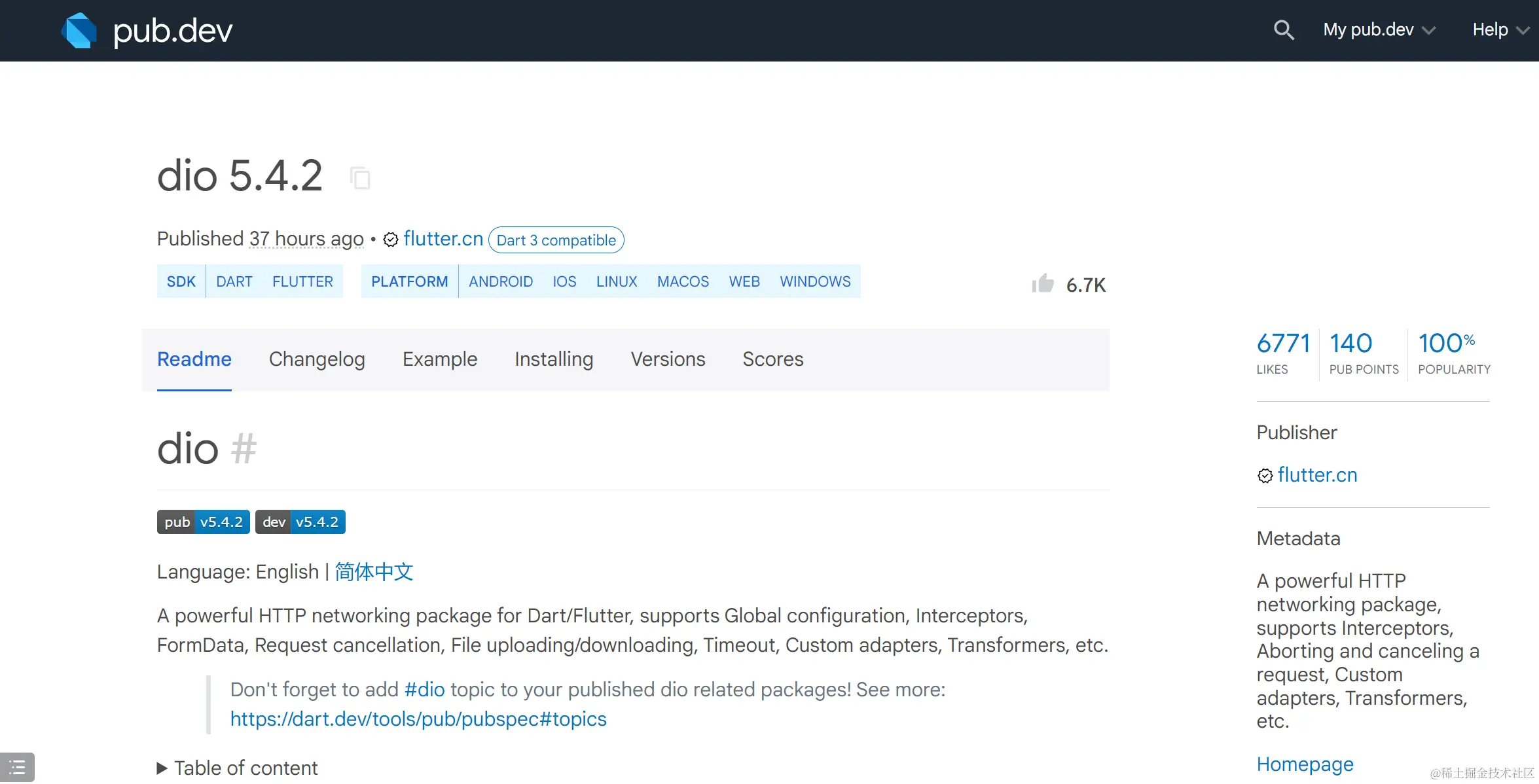Like the package with thumbs-up icon

(1043, 284)
